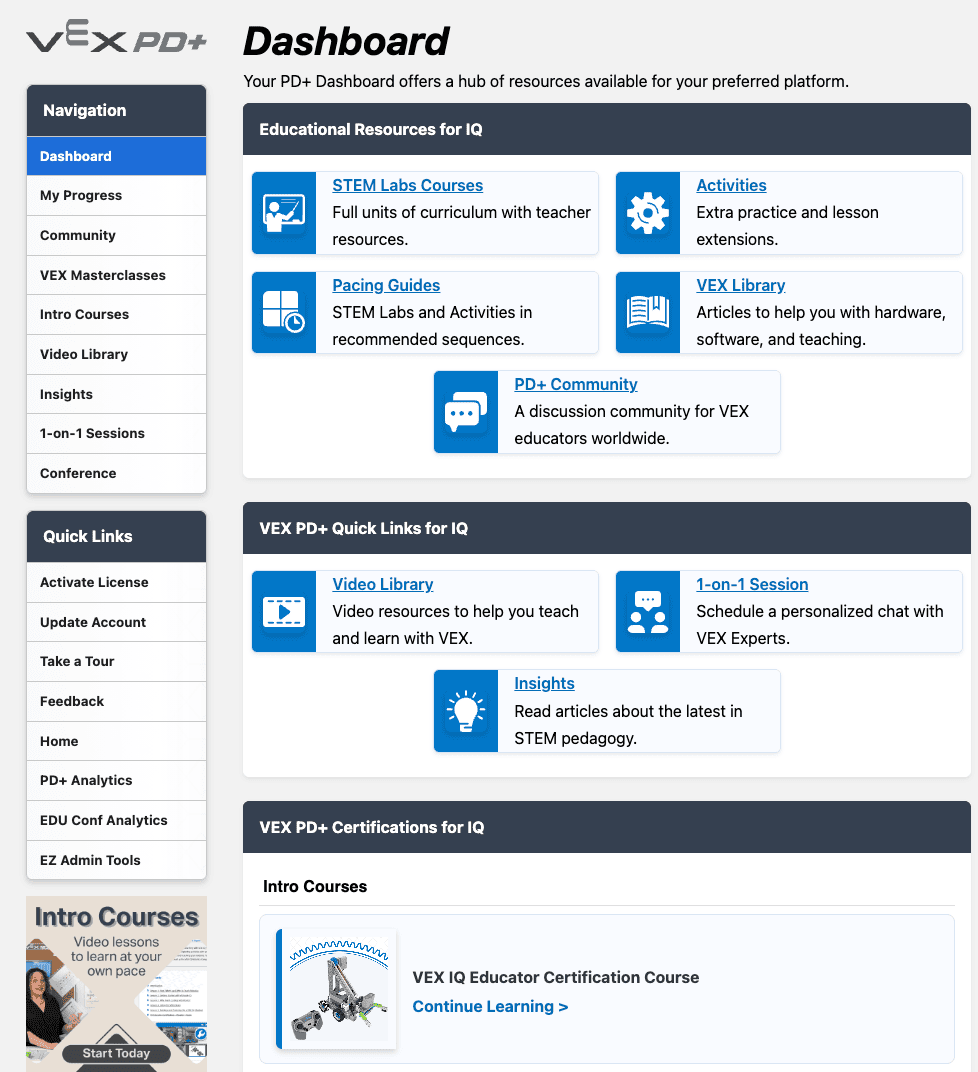Click the Pacing Guides icon

(x=284, y=312)
